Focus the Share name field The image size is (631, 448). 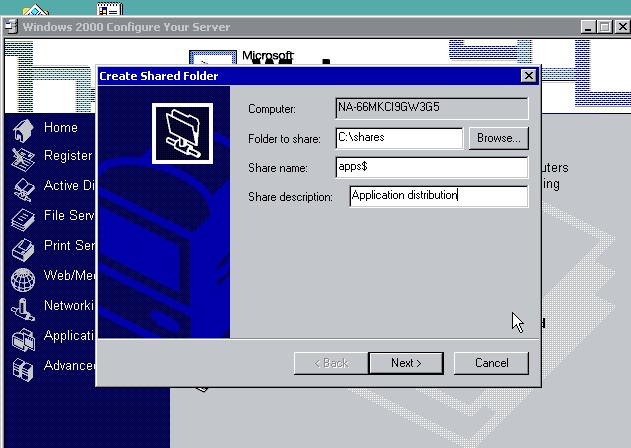(x=431, y=167)
